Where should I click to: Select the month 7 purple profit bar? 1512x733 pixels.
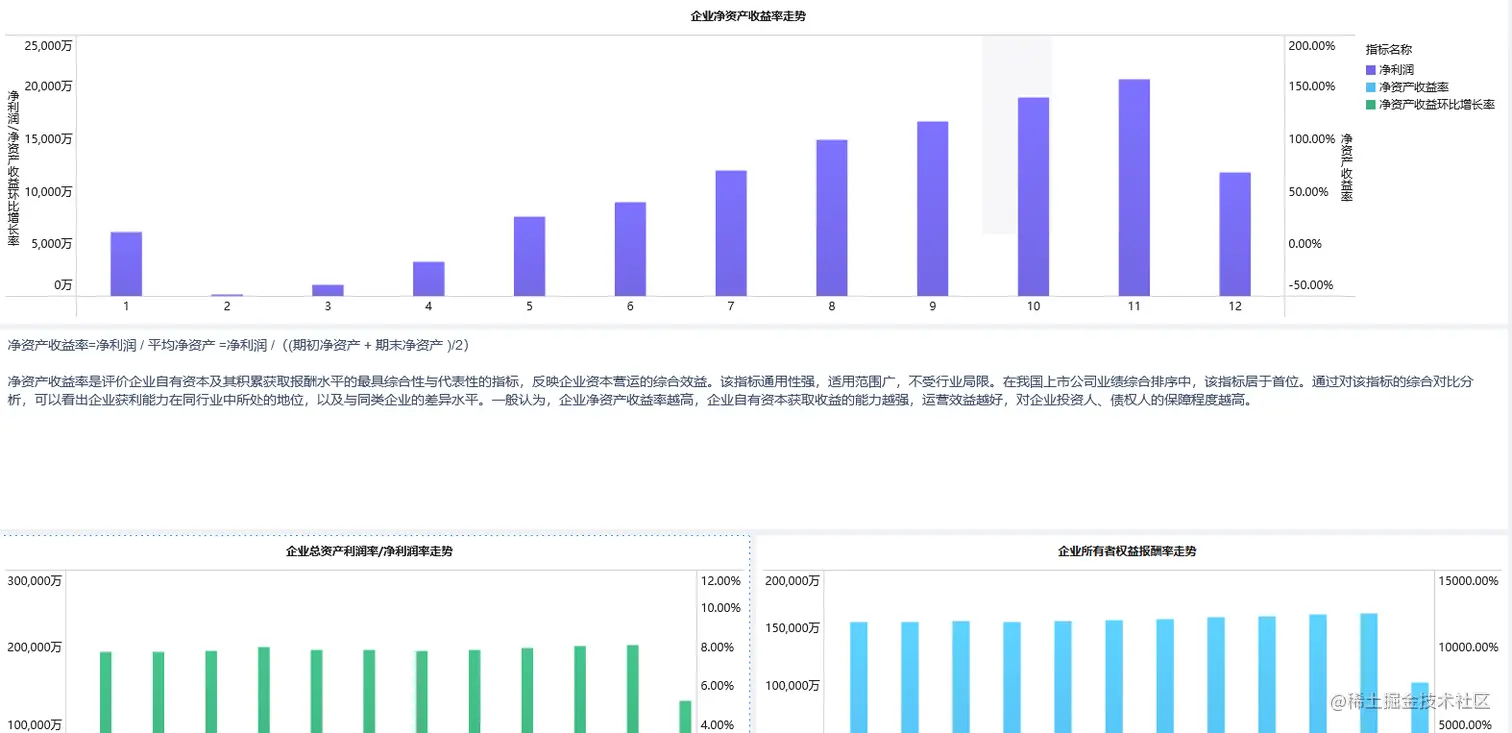coord(731,233)
